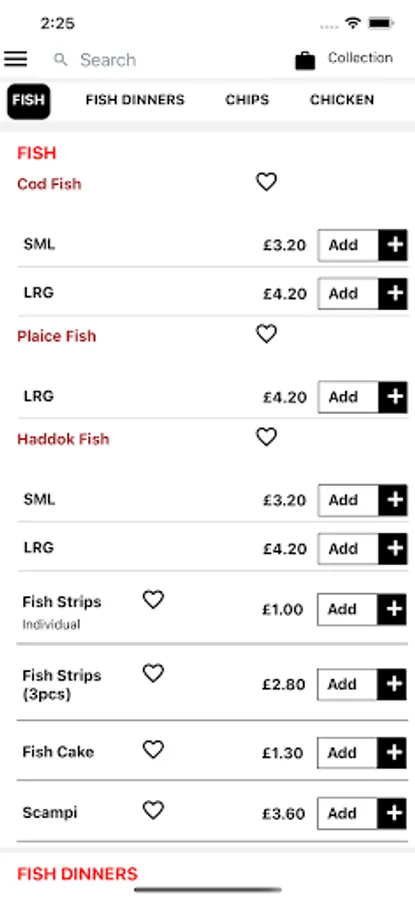The height and width of the screenshot is (900, 415).
Task: Toggle heart for Fish Strips Individual
Action: [153, 599]
